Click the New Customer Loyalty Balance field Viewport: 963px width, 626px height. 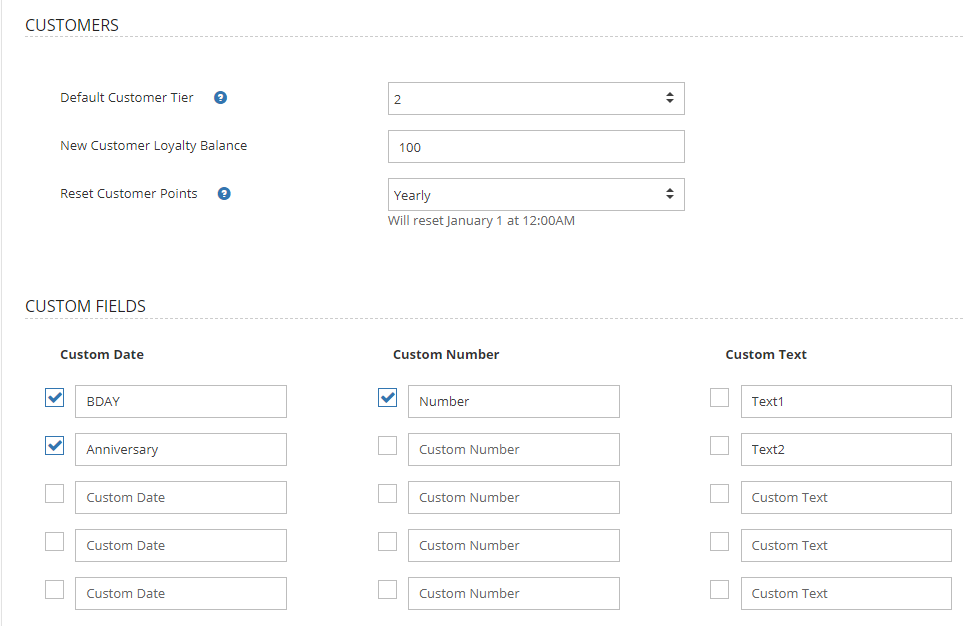point(536,146)
